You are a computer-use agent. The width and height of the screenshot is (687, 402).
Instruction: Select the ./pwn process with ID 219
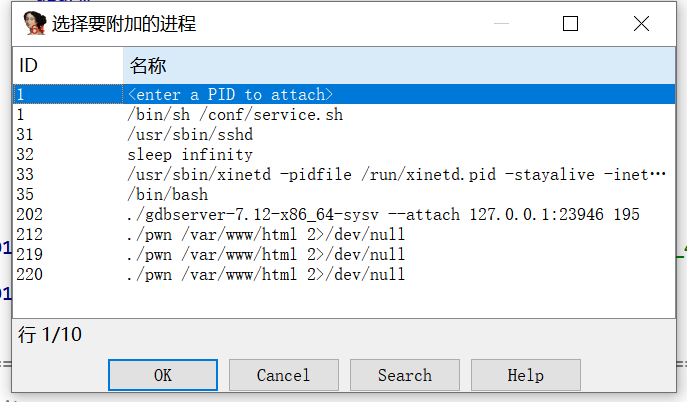coord(344,254)
